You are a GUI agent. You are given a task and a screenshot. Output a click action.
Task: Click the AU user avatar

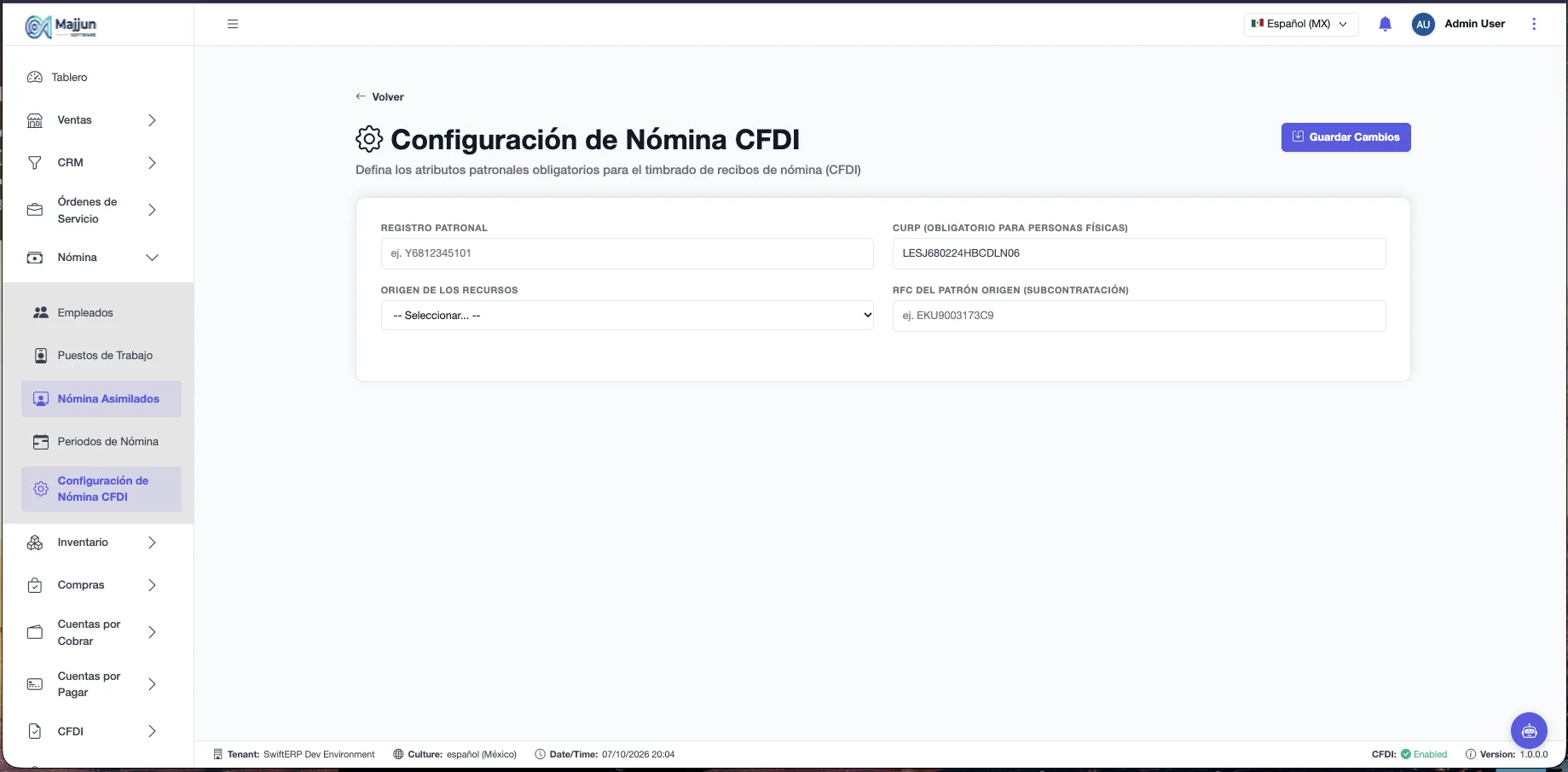1423,24
